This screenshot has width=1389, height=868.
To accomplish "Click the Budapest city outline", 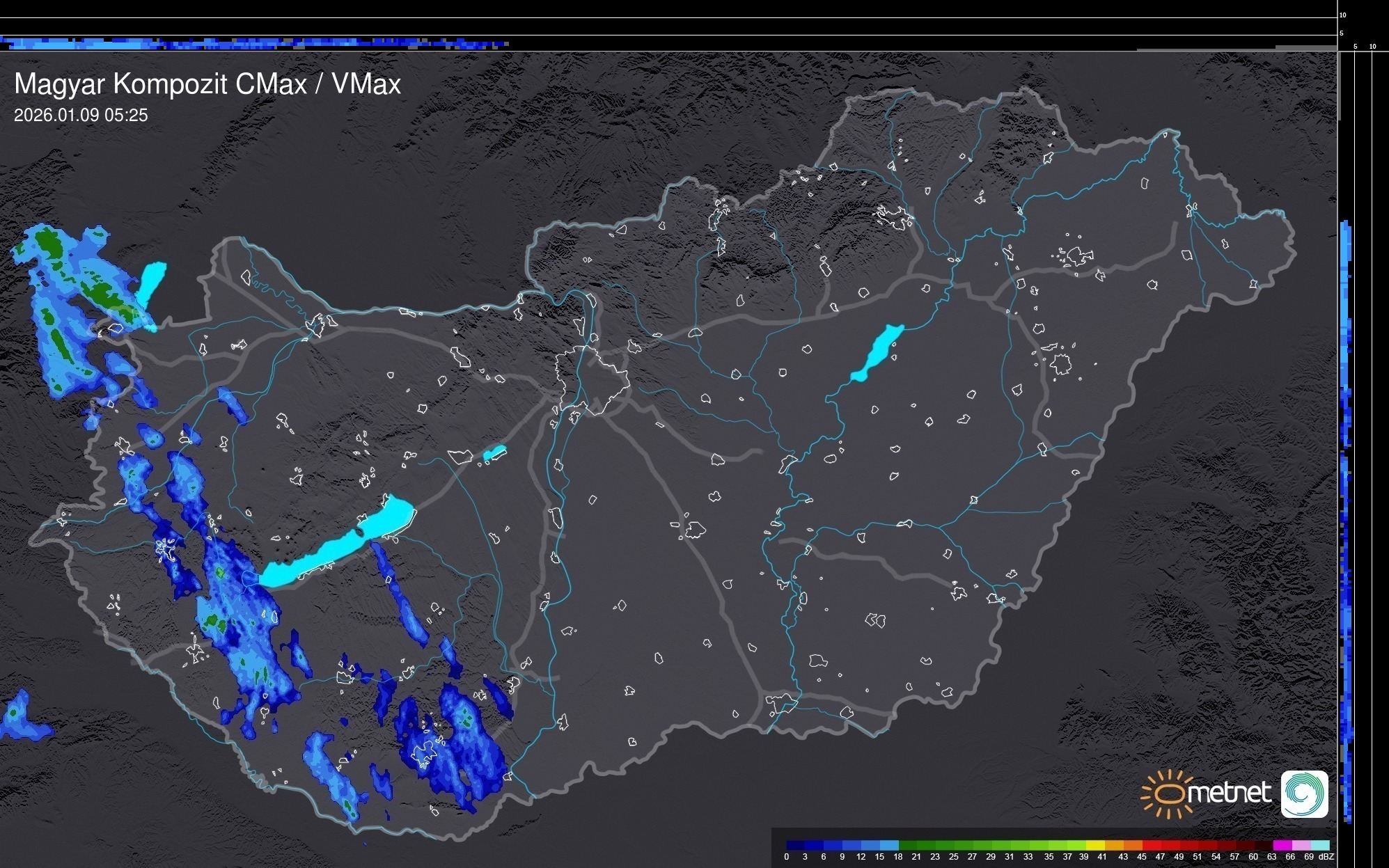I will pos(592,379).
